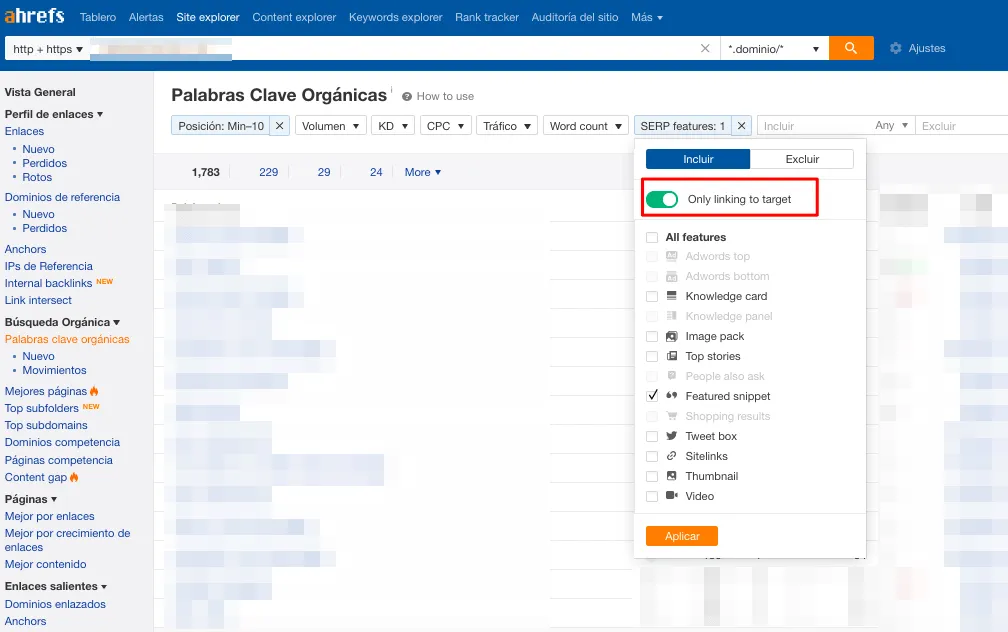Check the Image pack checkbox

(652, 336)
